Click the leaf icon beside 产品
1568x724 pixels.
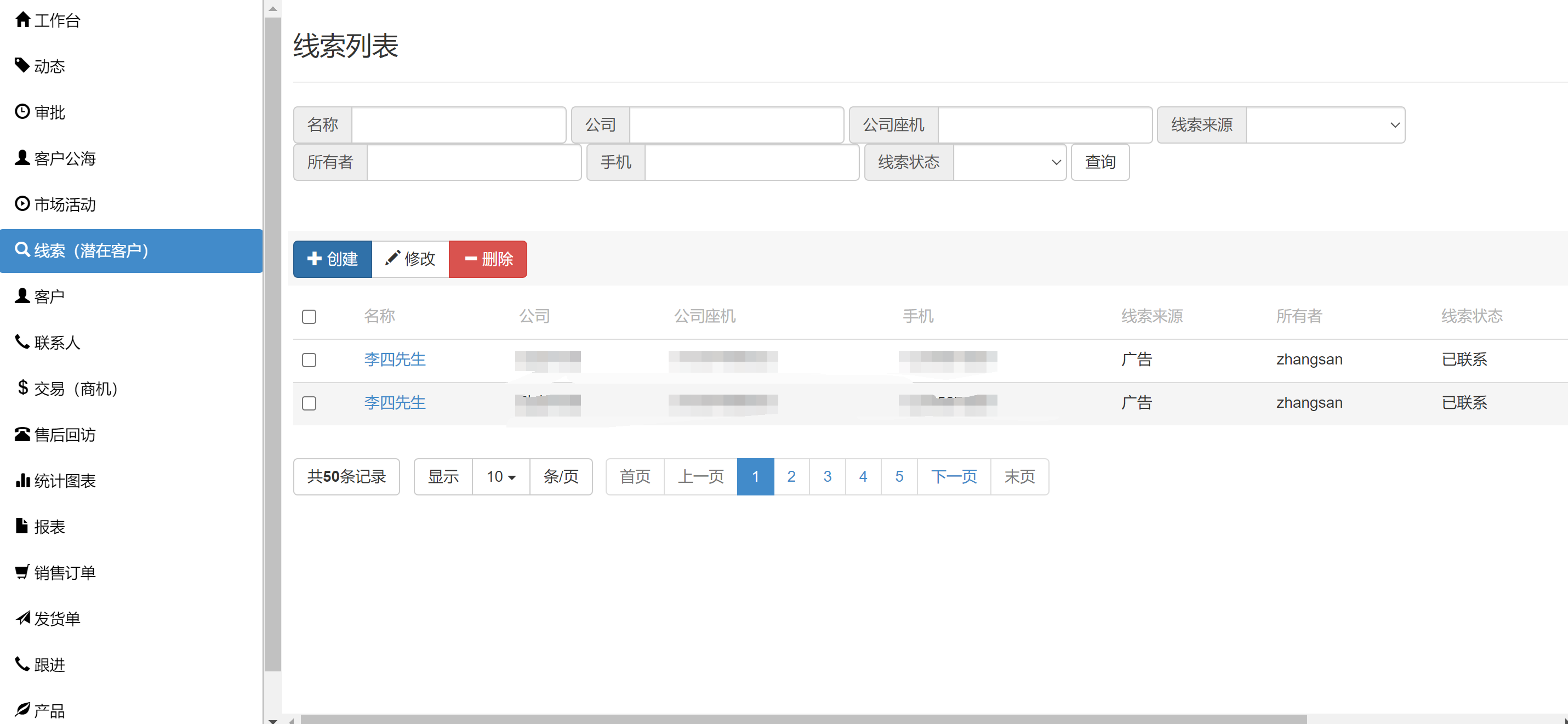pos(22,709)
